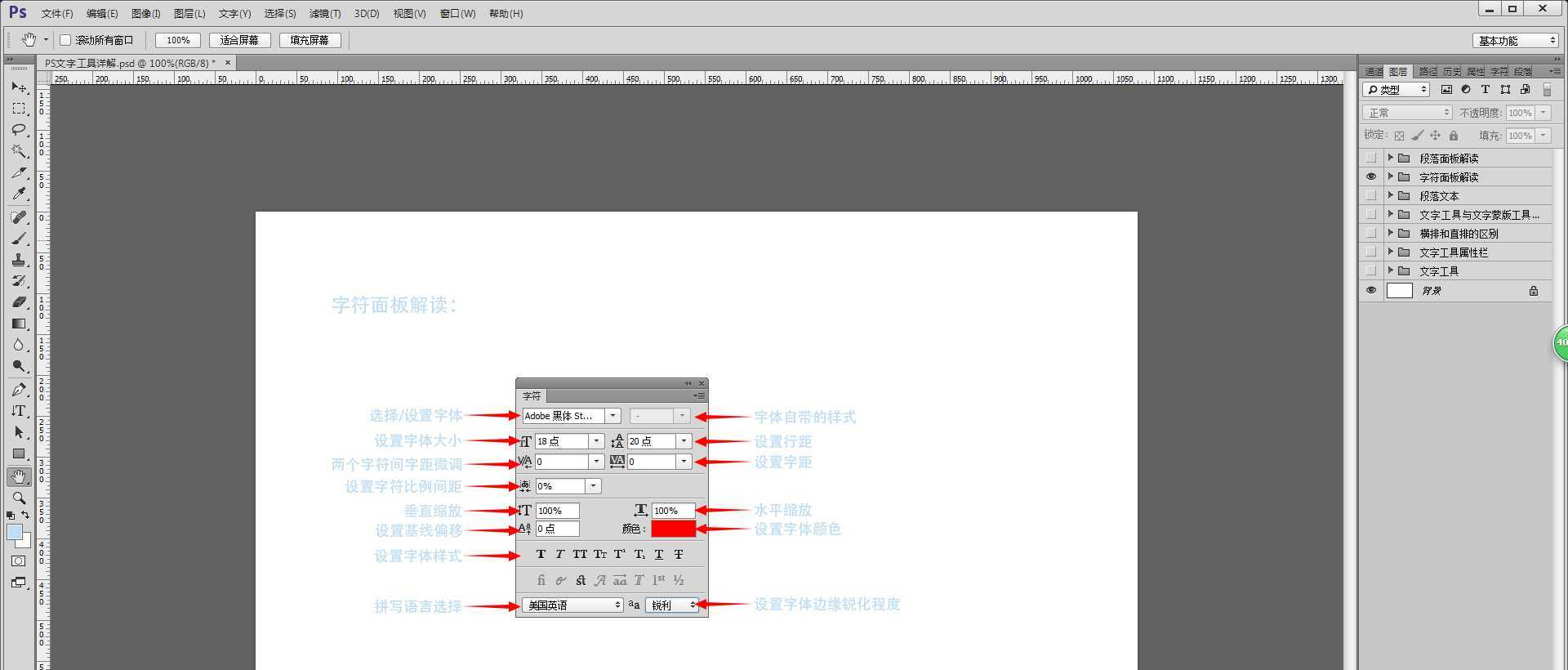
Task: Select the Eraser tool
Action: [x=19, y=302]
